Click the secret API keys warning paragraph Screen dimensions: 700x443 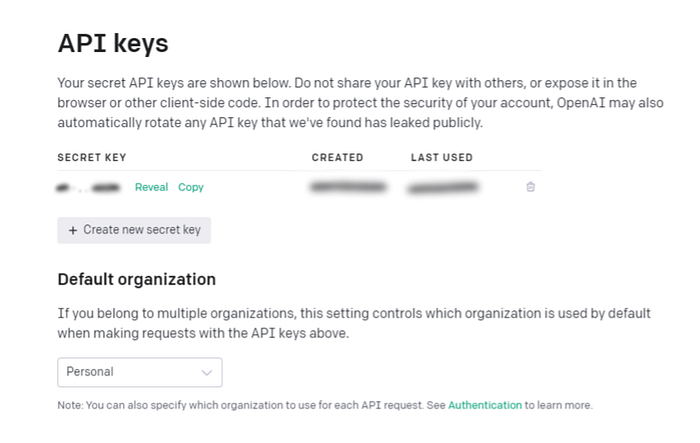(360, 103)
